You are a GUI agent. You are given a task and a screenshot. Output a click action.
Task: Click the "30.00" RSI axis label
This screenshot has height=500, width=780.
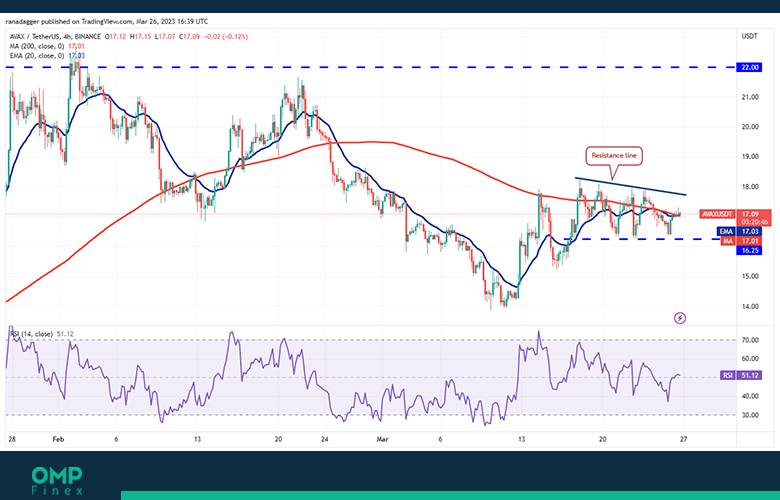[750, 415]
